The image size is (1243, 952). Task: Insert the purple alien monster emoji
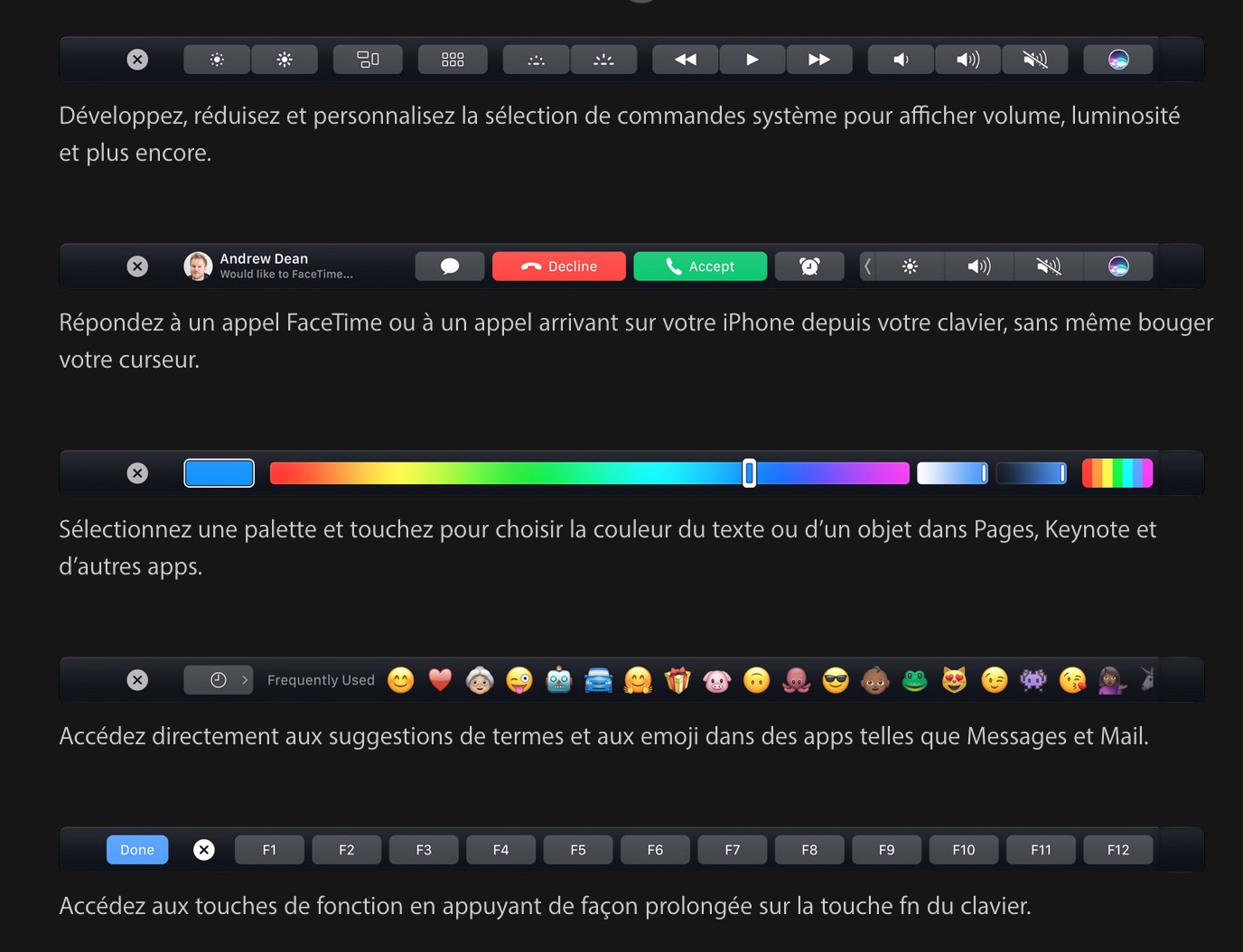(x=1033, y=680)
